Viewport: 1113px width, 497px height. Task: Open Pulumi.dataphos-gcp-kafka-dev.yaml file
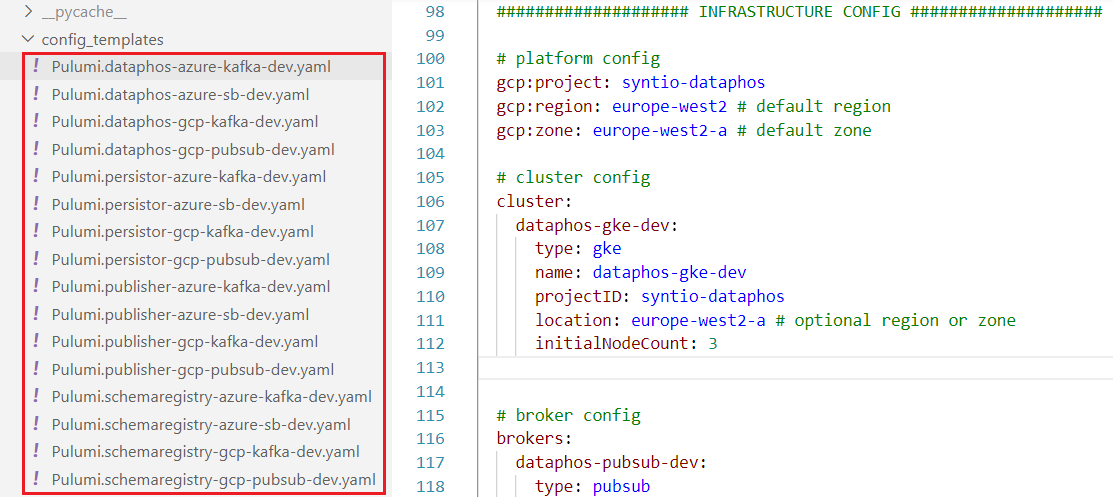coord(185,121)
